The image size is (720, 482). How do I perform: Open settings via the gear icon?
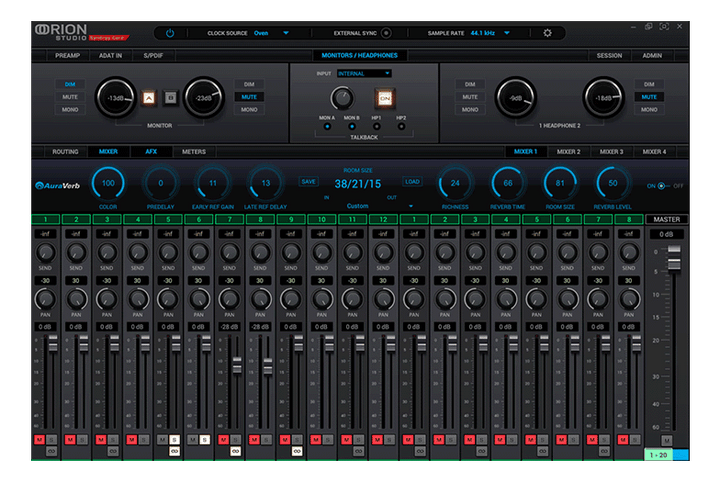coord(547,33)
